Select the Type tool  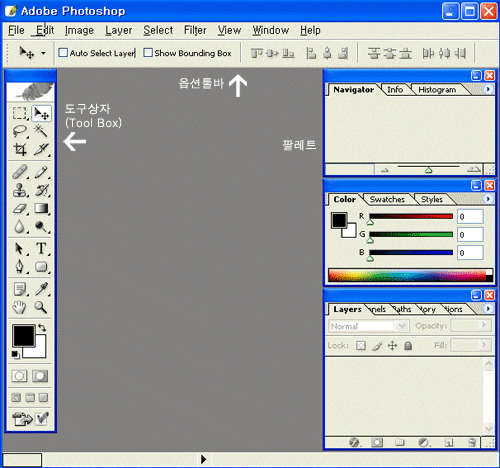coord(41,249)
